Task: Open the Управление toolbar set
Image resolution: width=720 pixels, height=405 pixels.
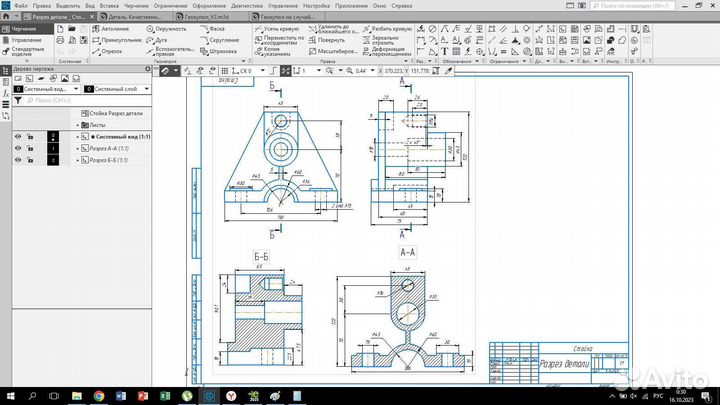Action: (x=27, y=40)
